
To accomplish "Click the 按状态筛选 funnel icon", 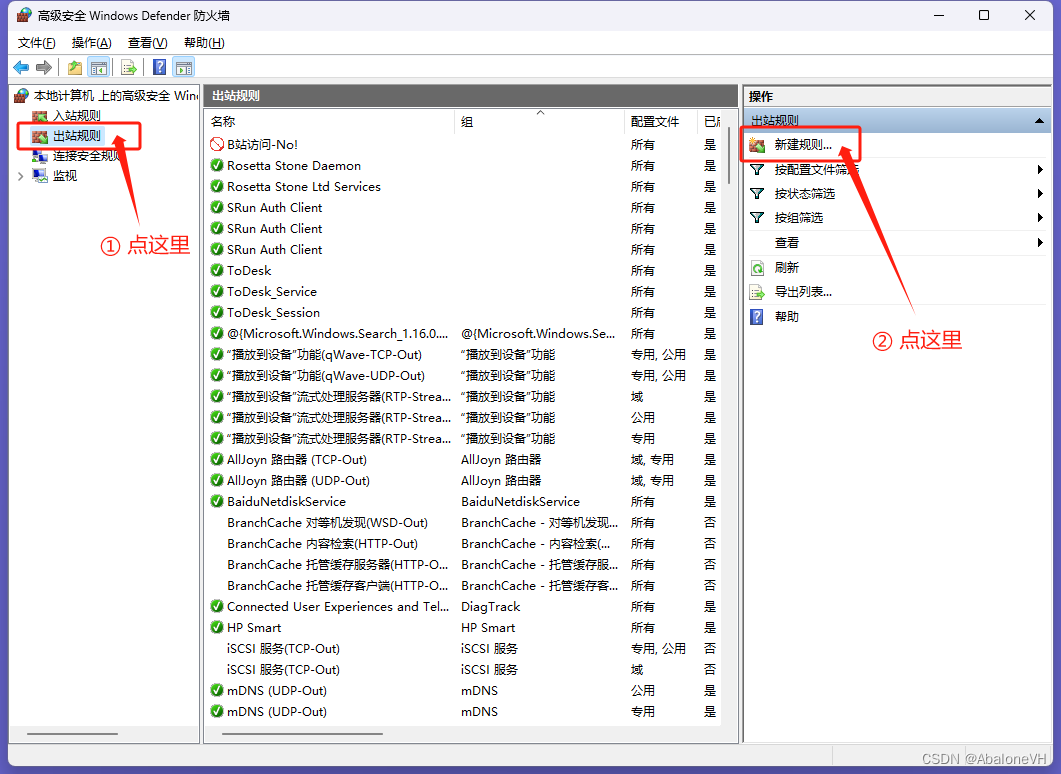I will click(757, 194).
